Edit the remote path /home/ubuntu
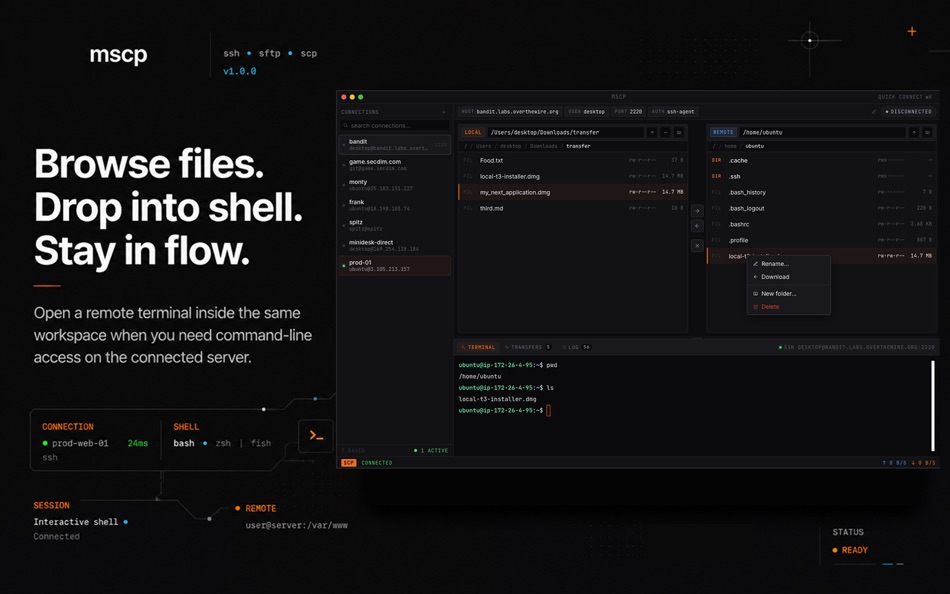 click(x=822, y=132)
